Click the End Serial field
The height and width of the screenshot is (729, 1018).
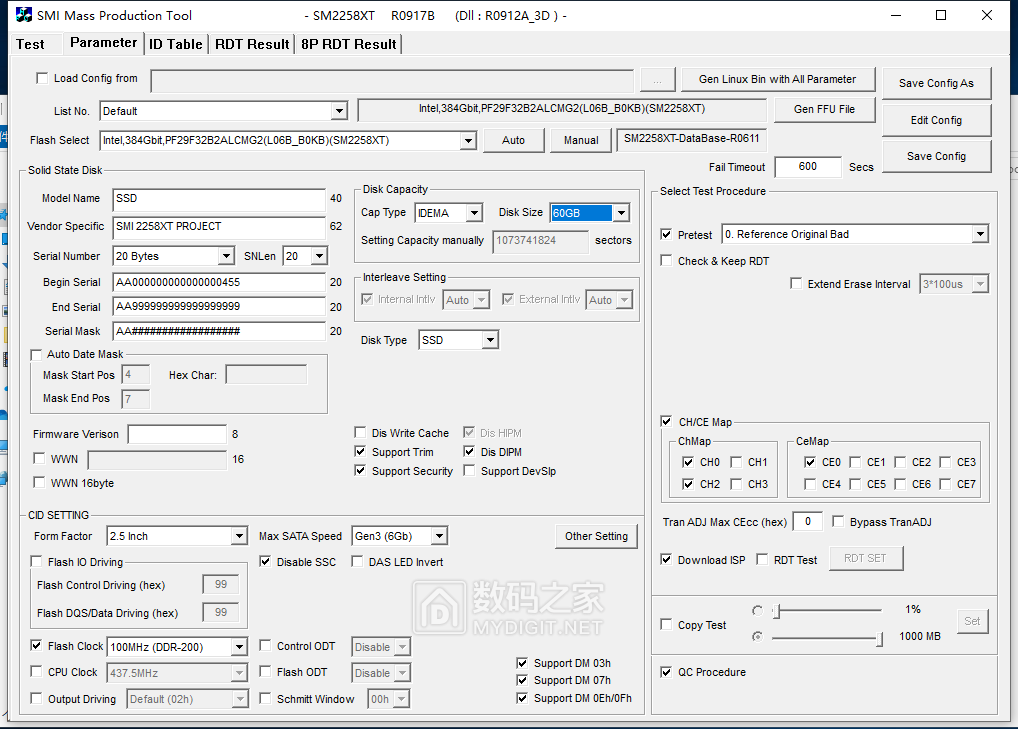point(219,306)
